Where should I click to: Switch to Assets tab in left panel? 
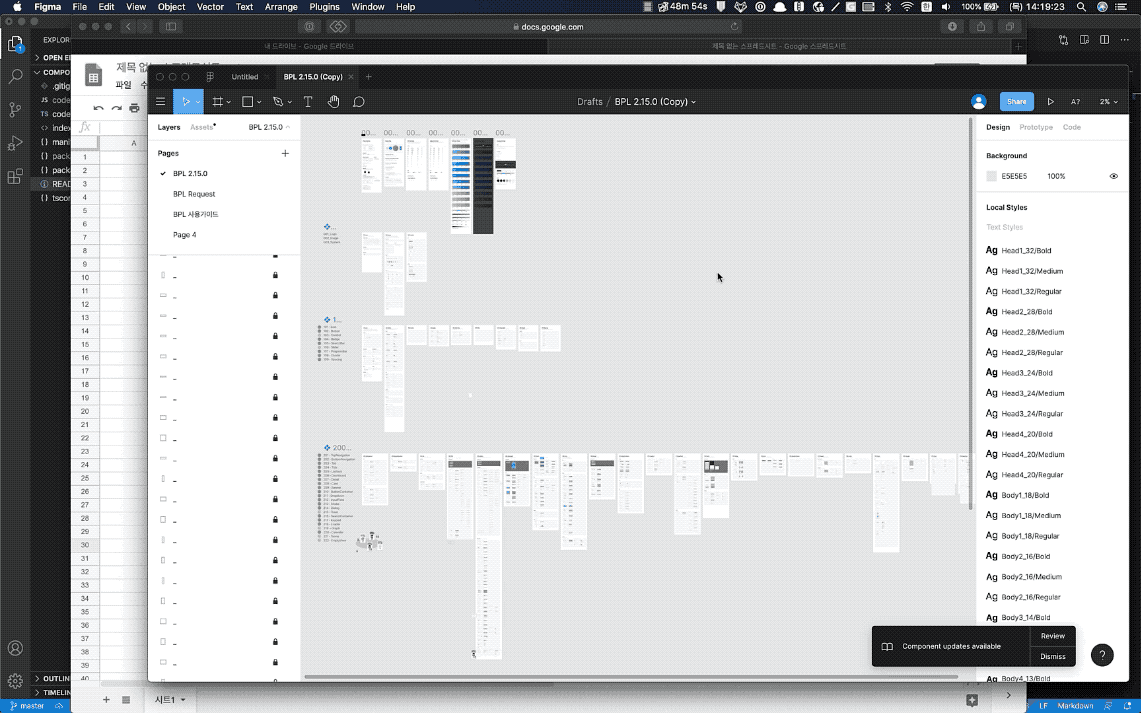click(202, 127)
